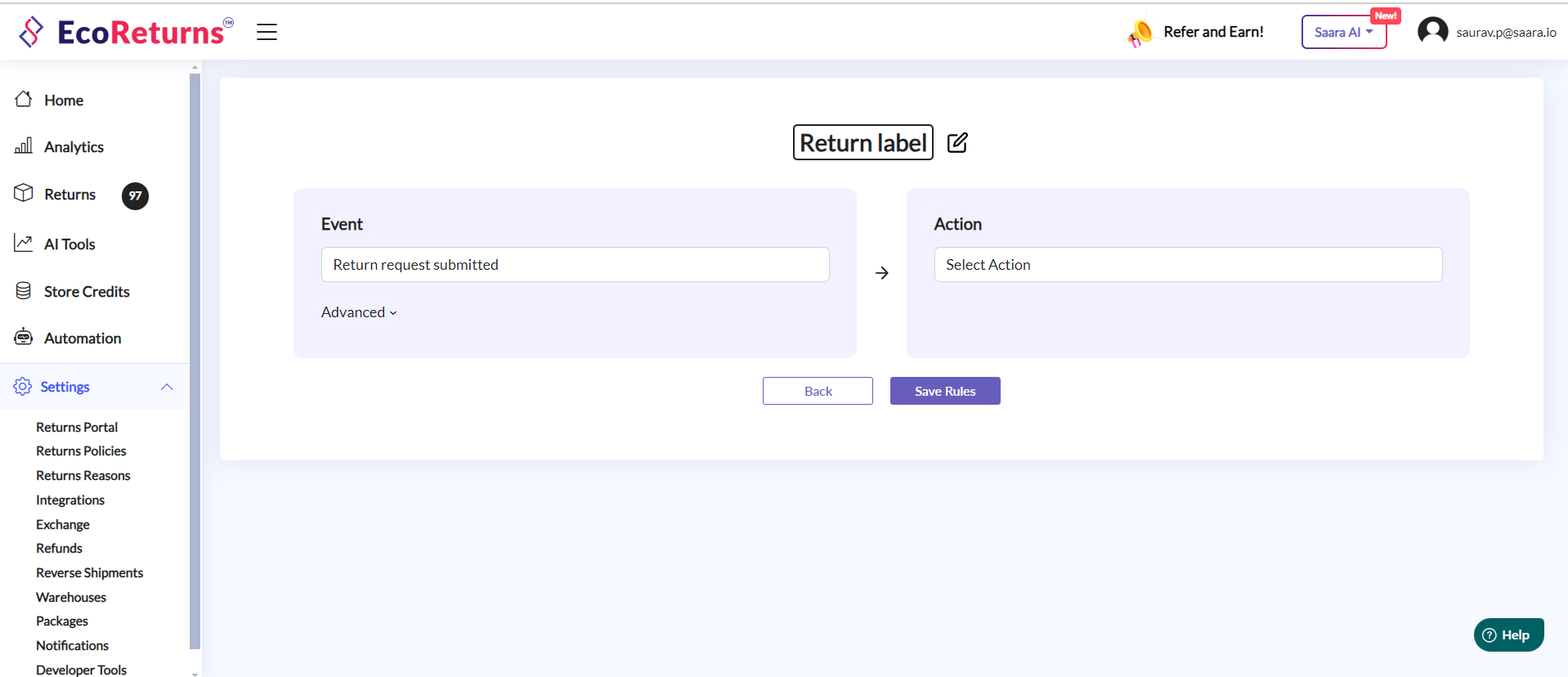Click the Analytics bar chart icon

click(x=24, y=146)
